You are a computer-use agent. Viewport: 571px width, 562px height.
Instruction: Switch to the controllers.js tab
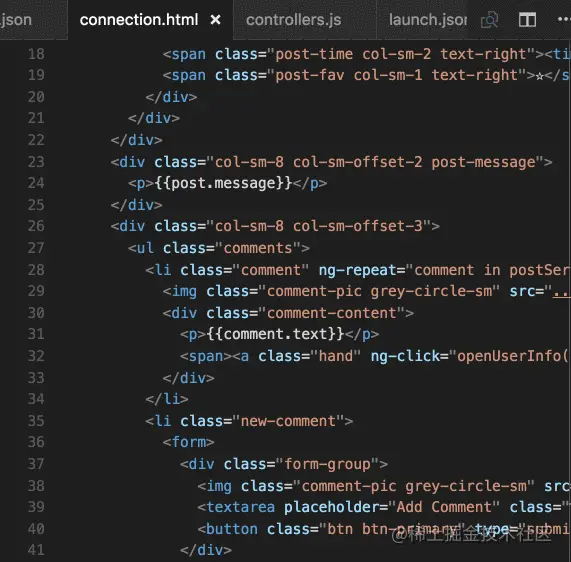point(294,20)
